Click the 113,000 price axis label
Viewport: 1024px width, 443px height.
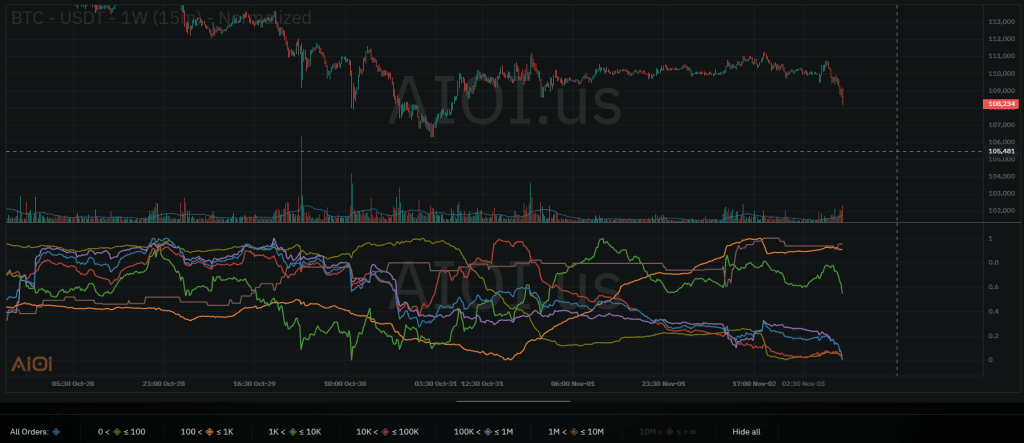1001,21
